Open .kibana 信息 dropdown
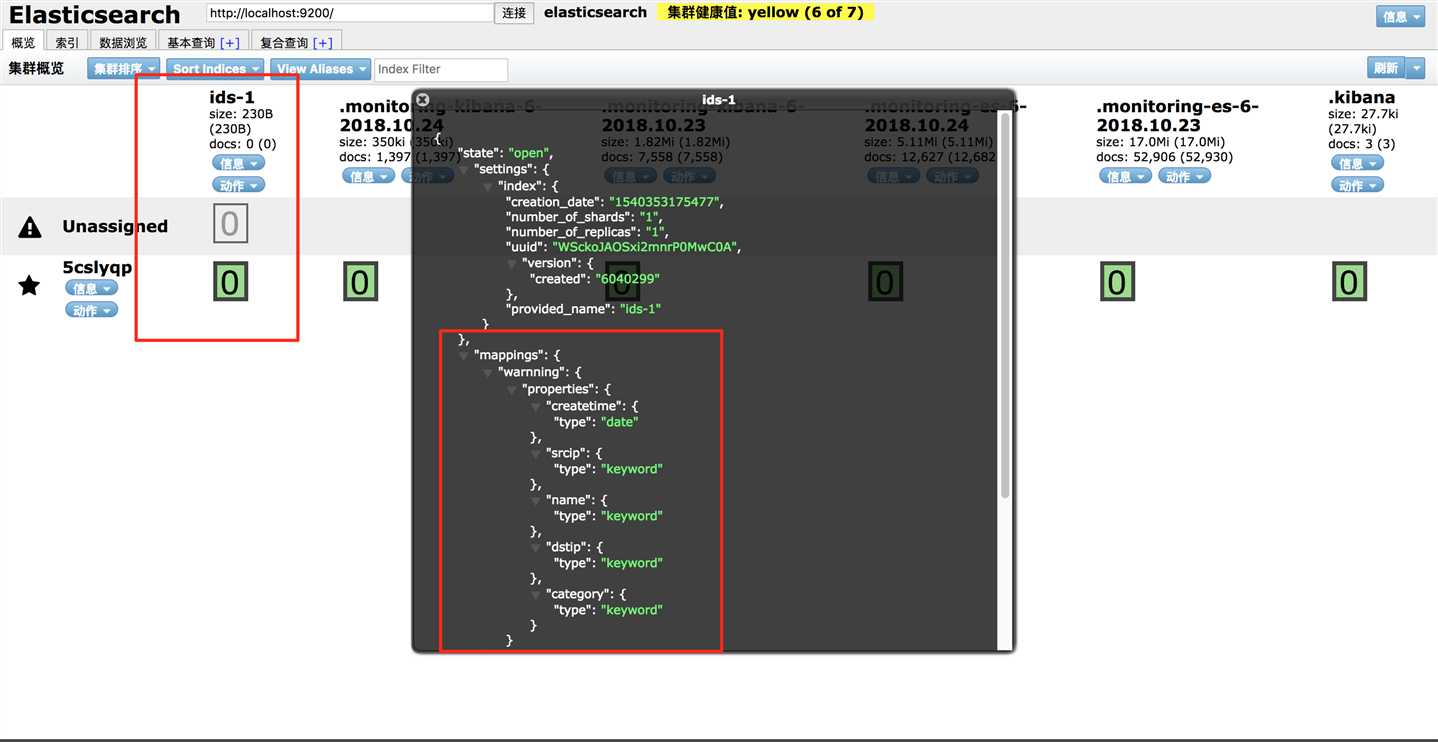Screen dimensions: 1438x742 point(1357,163)
